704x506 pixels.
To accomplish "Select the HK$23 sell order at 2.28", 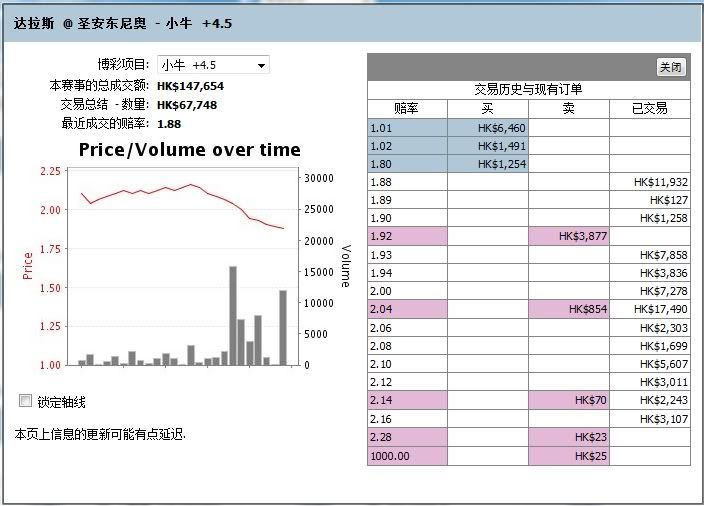I will click(x=568, y=437).
